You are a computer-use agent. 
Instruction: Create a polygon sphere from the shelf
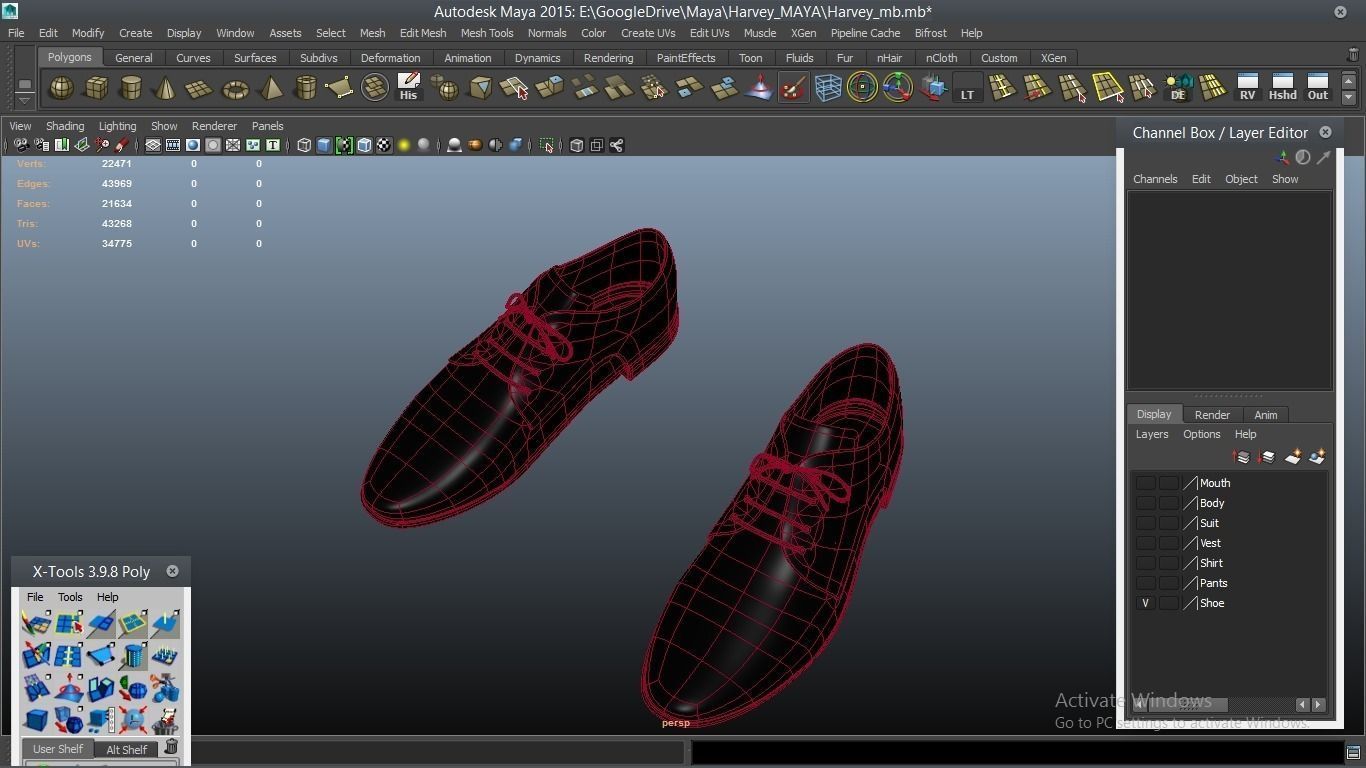(61, 88)
